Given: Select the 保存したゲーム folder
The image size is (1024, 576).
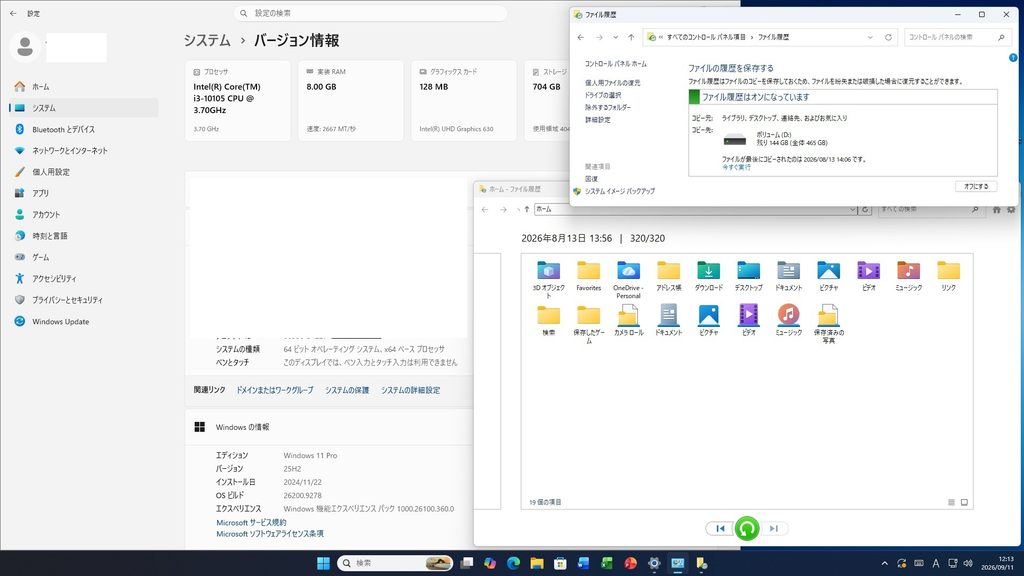Looking at the screenshot, I should [588, 324].
